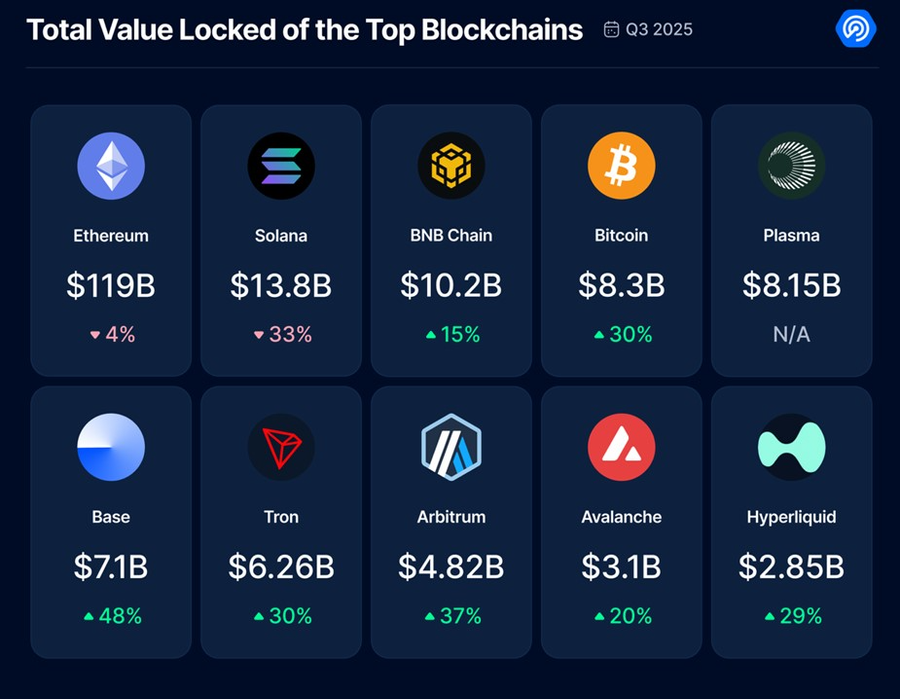Click the Ethereum diamond logo icon
The image size is (900, 699).
pyautogui.click(x=111, y=166)
